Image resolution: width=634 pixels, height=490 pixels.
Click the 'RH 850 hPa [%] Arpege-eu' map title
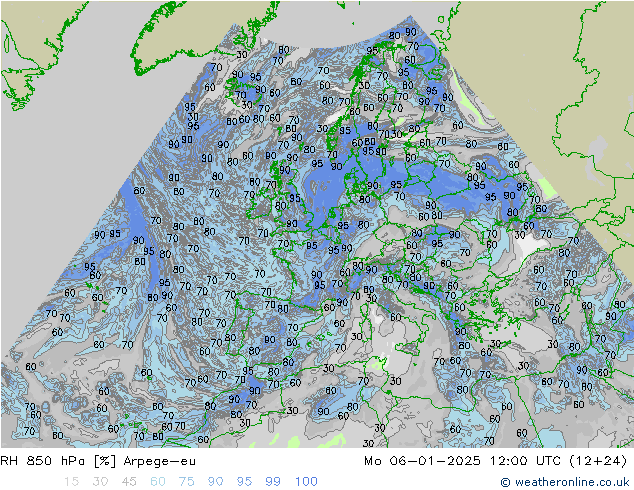pos(98,461)
